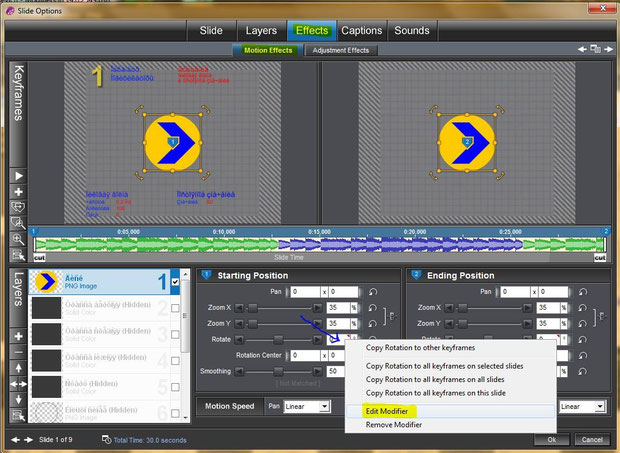
Task: Click the copy settings icon between top-right arrows
Action: tap(595, 49)
